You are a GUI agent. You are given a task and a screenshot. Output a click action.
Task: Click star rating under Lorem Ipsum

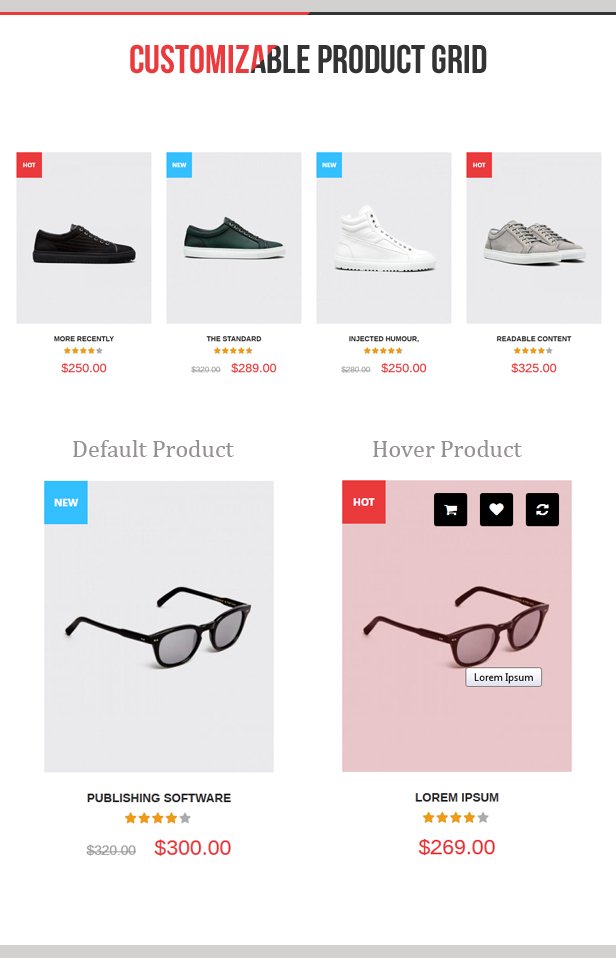click(456, 817)
